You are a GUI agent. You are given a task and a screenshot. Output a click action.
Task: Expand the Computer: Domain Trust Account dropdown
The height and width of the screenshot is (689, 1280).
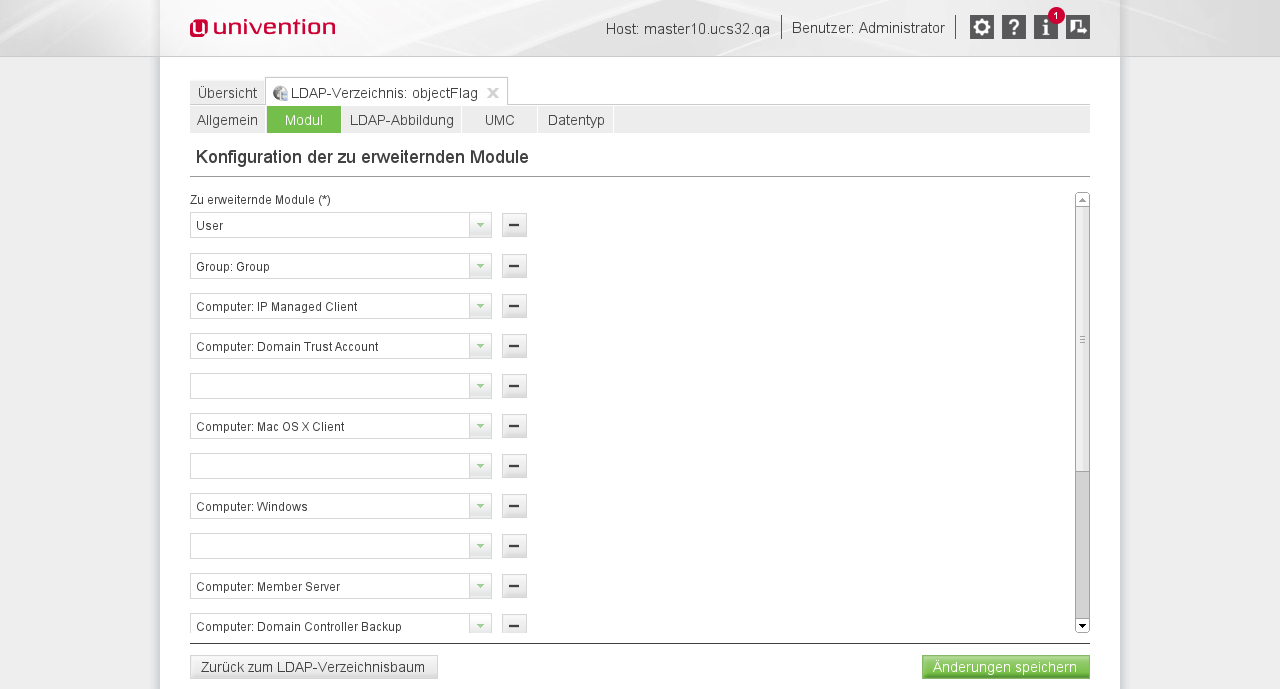pos(480,346)
